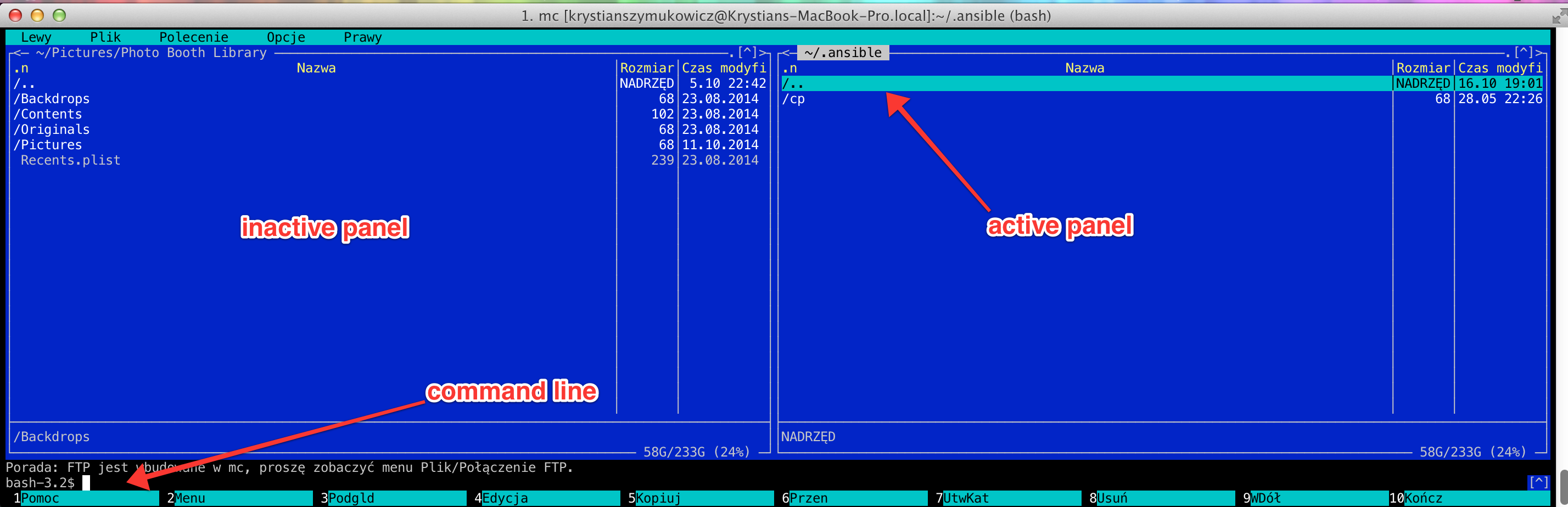Sort right panel by Rozmiar column
This screenshot has height=507, width=1568.
(1423, 68)
